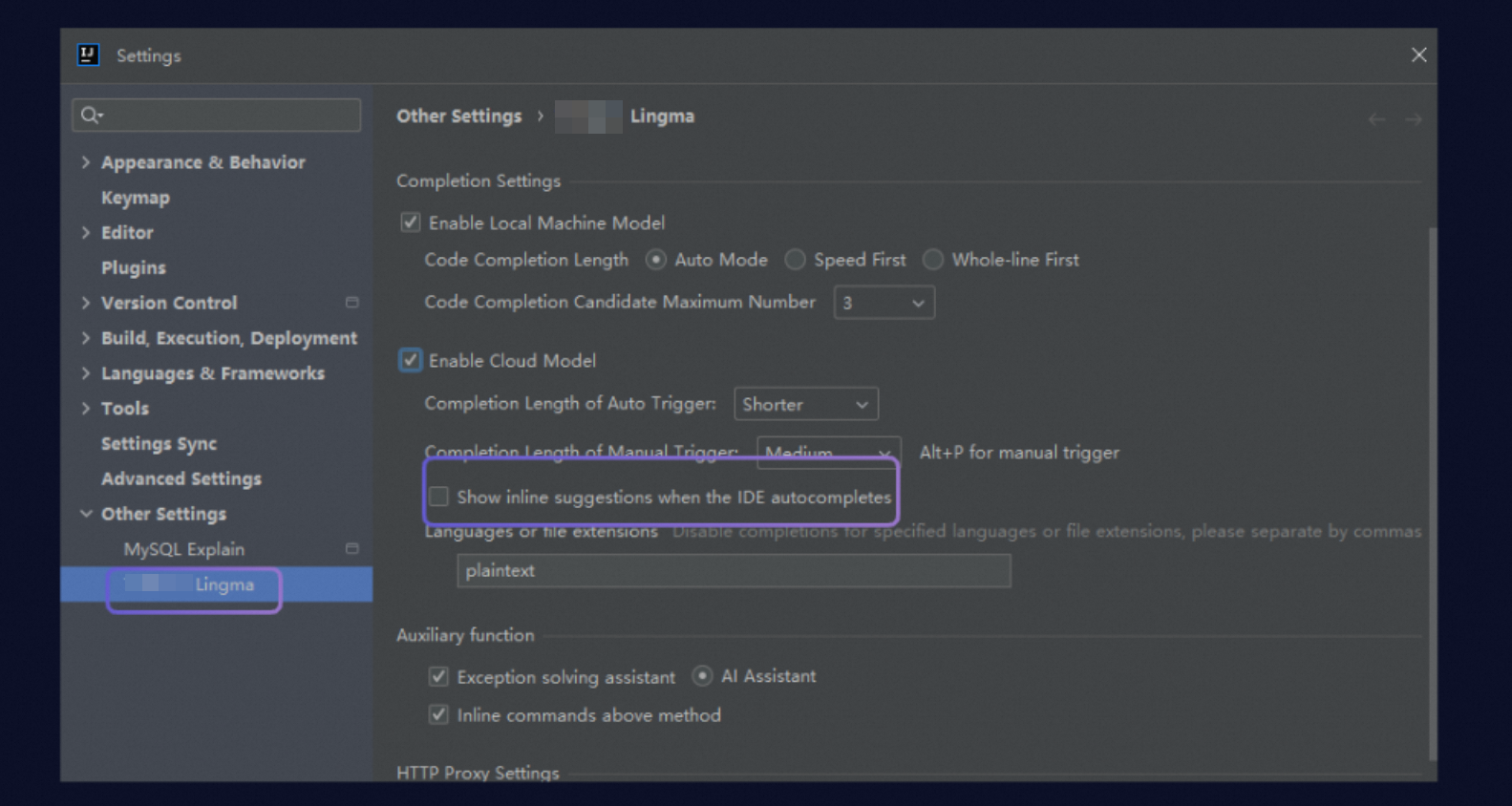This screenshot has height=806, width=1512.
Task: Open Completion Length of Auto Trigger dropdown
Action: [806, 404]
